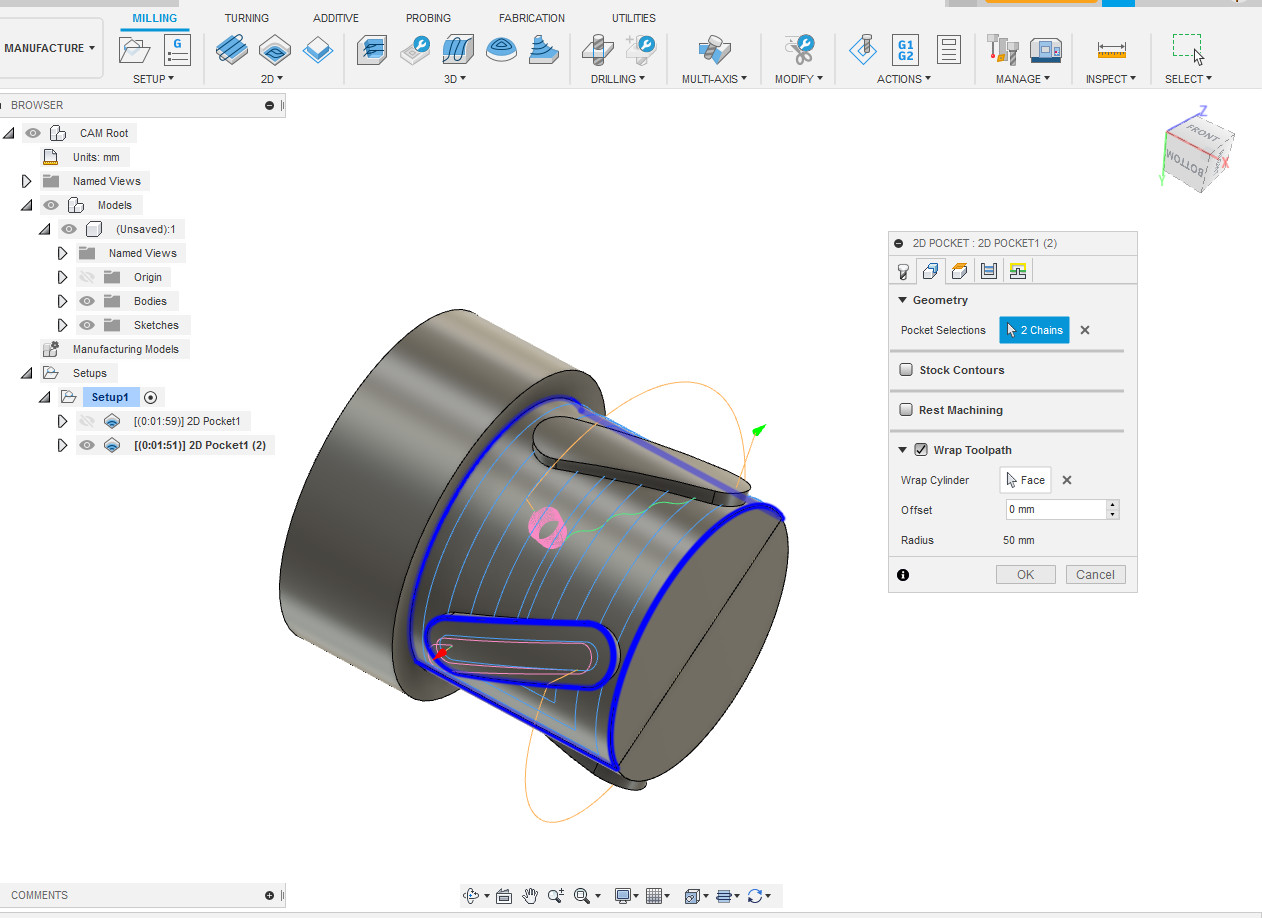Activate the Pan tool in the navigation bar
The width and height of the screenshot is (1262, 918).
coord(531,895)
